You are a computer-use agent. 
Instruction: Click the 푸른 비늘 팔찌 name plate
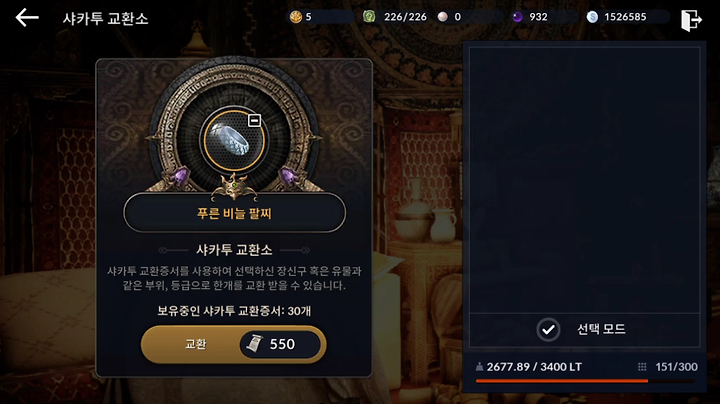point(234,213)
